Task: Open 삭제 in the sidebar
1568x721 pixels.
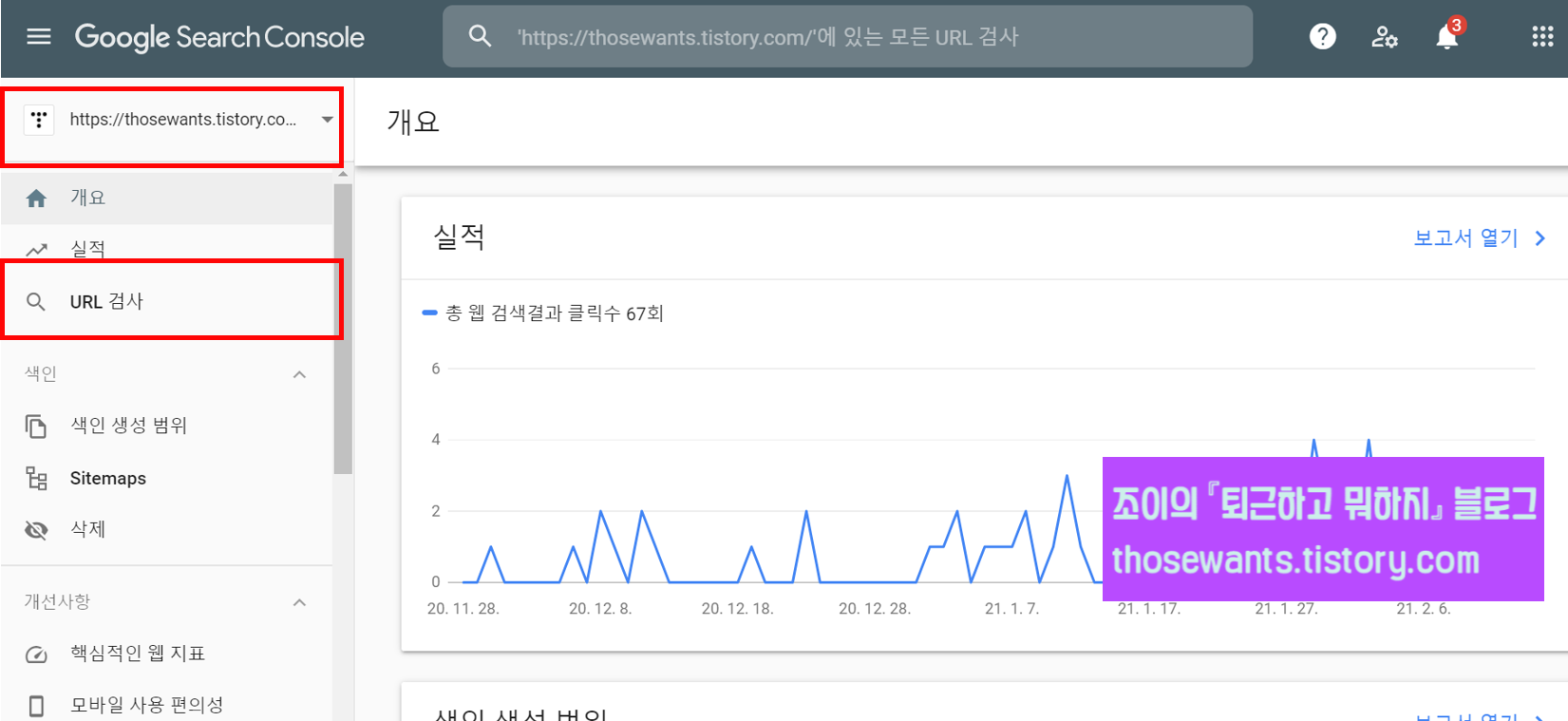Action: click(167, 529)
